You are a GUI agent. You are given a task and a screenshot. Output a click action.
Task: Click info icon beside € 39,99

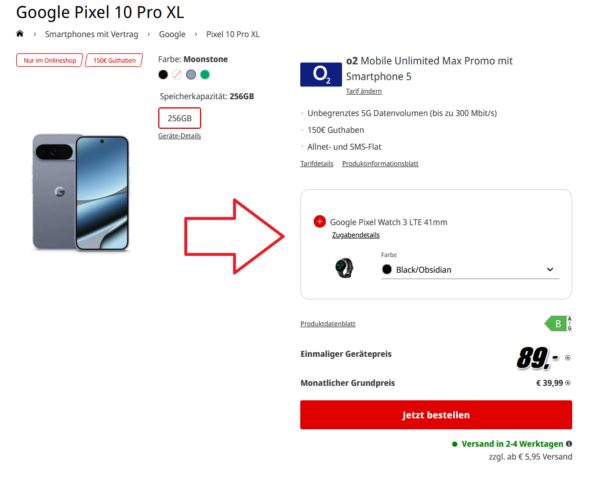567,383
